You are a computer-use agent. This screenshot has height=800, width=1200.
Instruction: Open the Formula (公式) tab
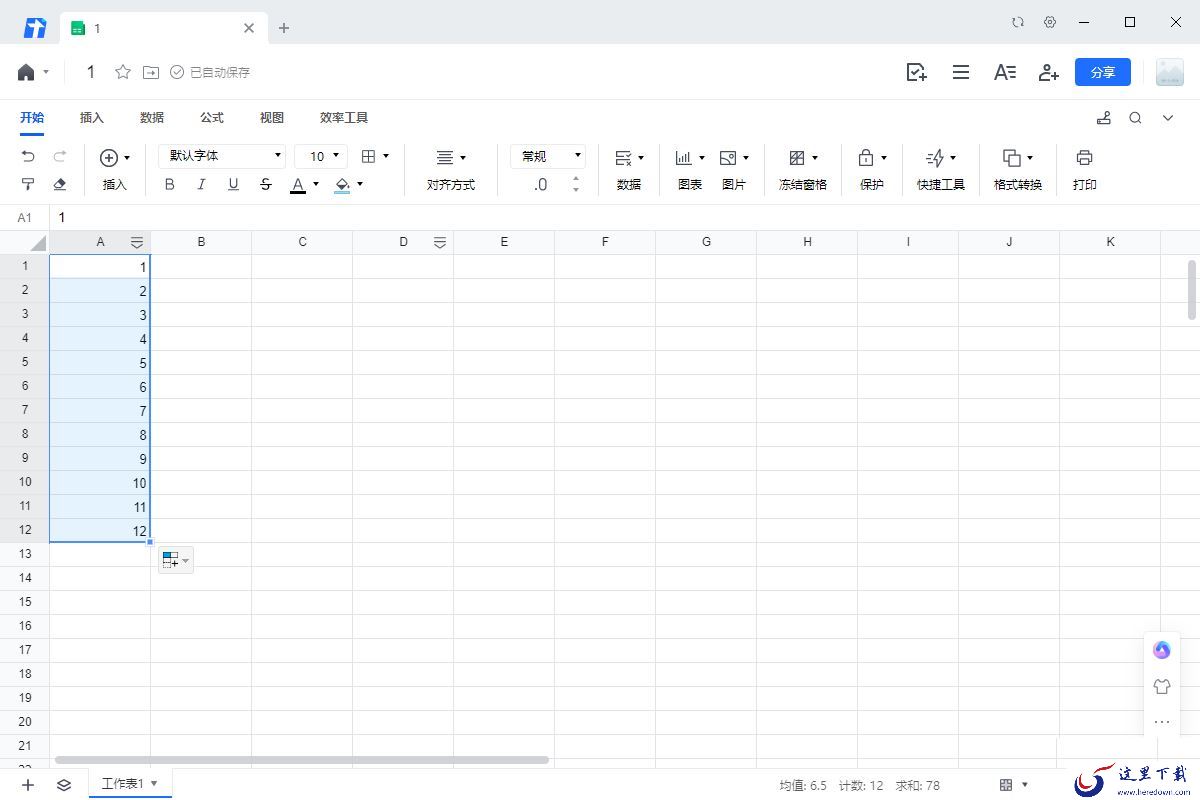(x=212, y=118)
